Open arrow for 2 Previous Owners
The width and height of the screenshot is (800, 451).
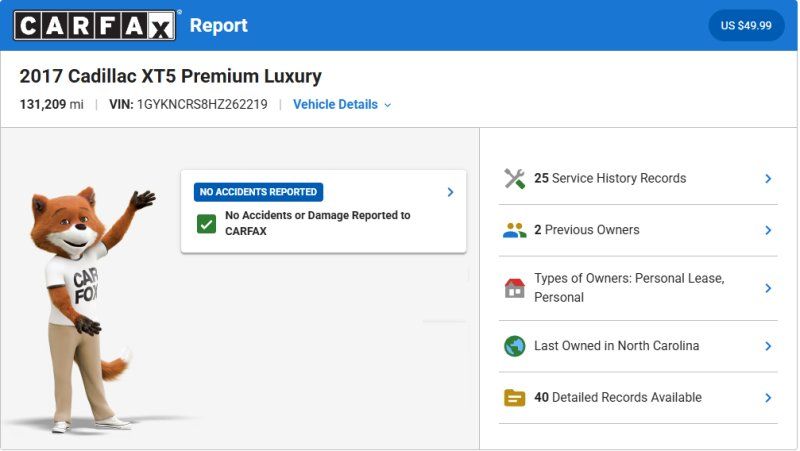768,230
